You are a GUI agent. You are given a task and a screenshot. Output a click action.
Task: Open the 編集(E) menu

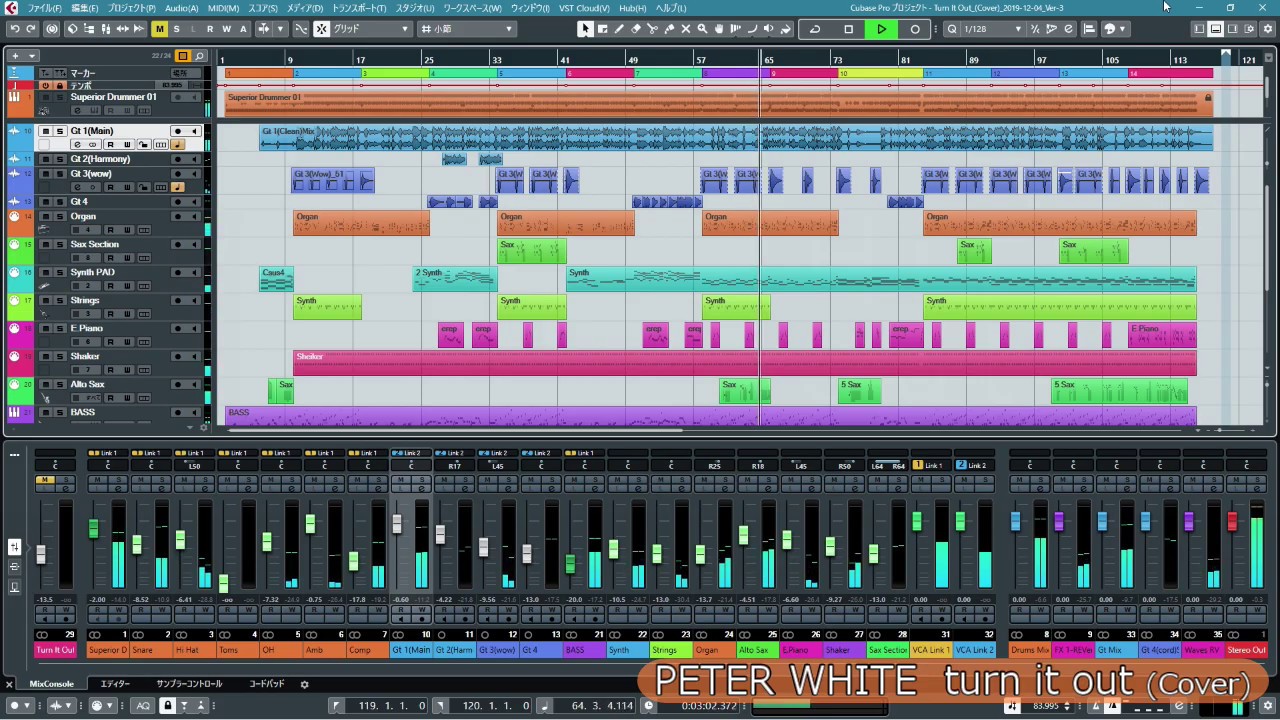(x=84, y=8)
